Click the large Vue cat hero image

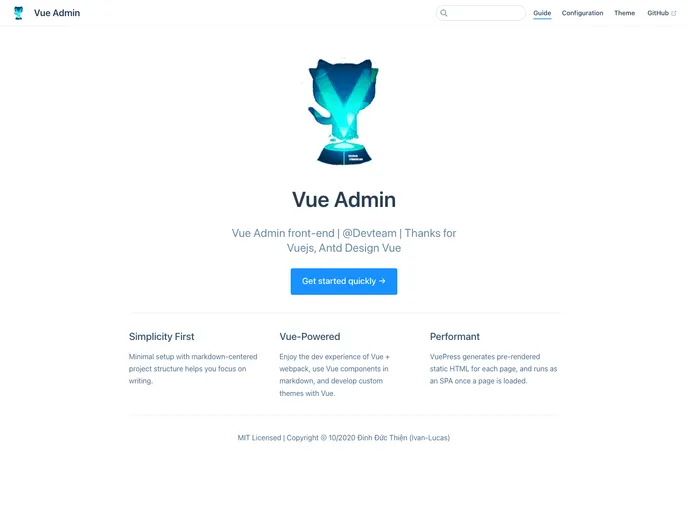point(344,111)
